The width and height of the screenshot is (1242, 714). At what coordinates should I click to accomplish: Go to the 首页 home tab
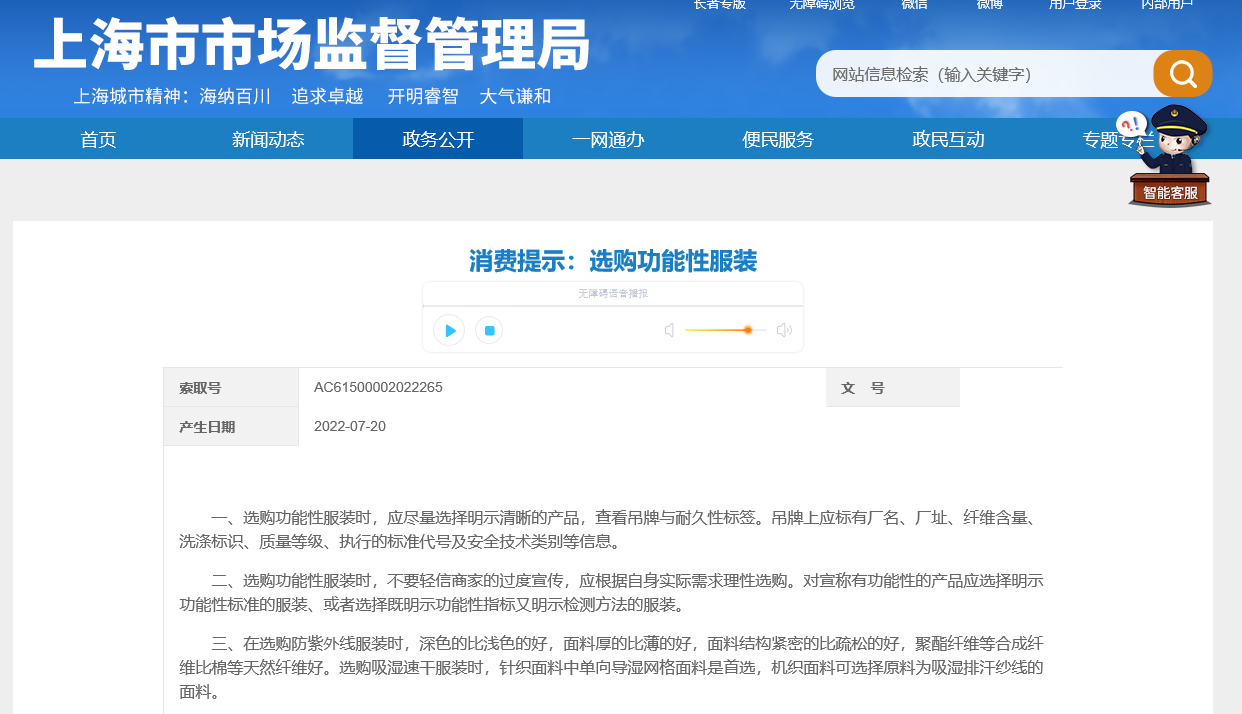[x=98, y=139]
